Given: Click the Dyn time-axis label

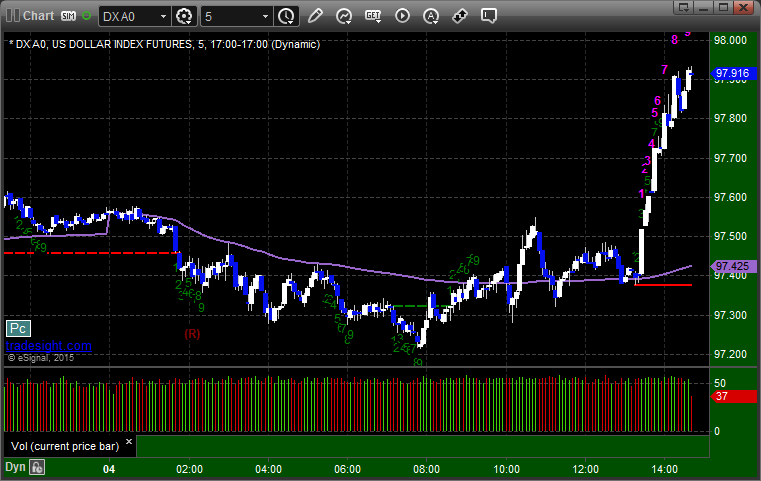Looking at the screenshot, I should point(15,467).
